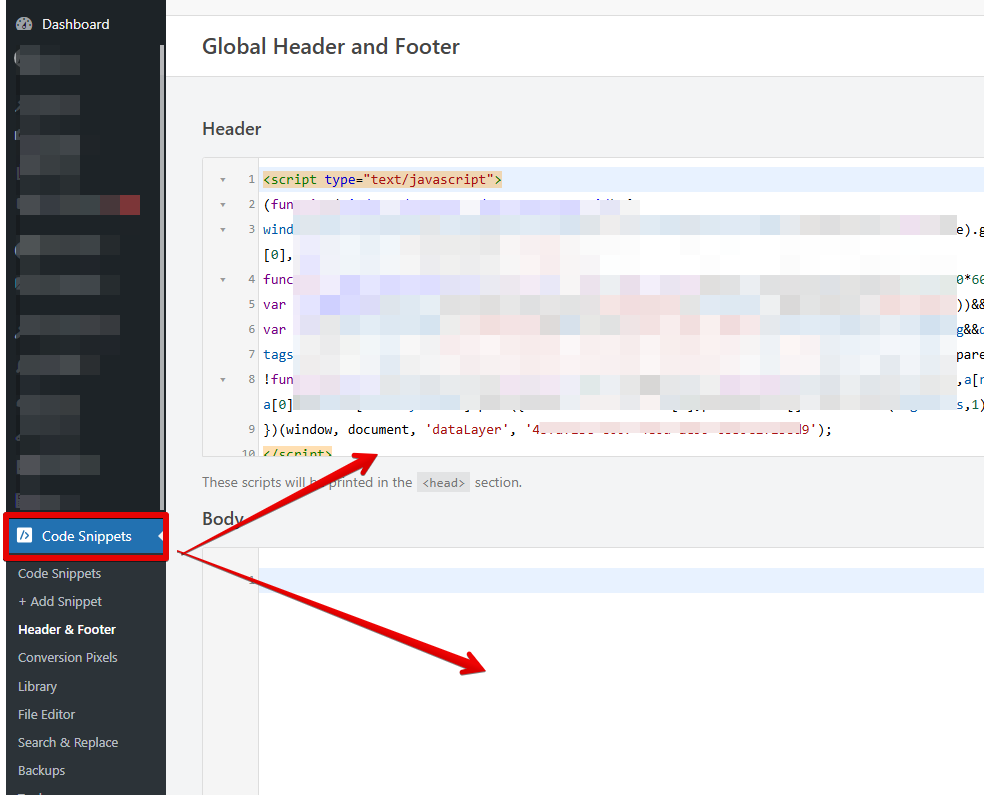The width and height of the screenshot is (984, 795).
Task: Open the Backups submenu link
Action: (x=41, y=771)
